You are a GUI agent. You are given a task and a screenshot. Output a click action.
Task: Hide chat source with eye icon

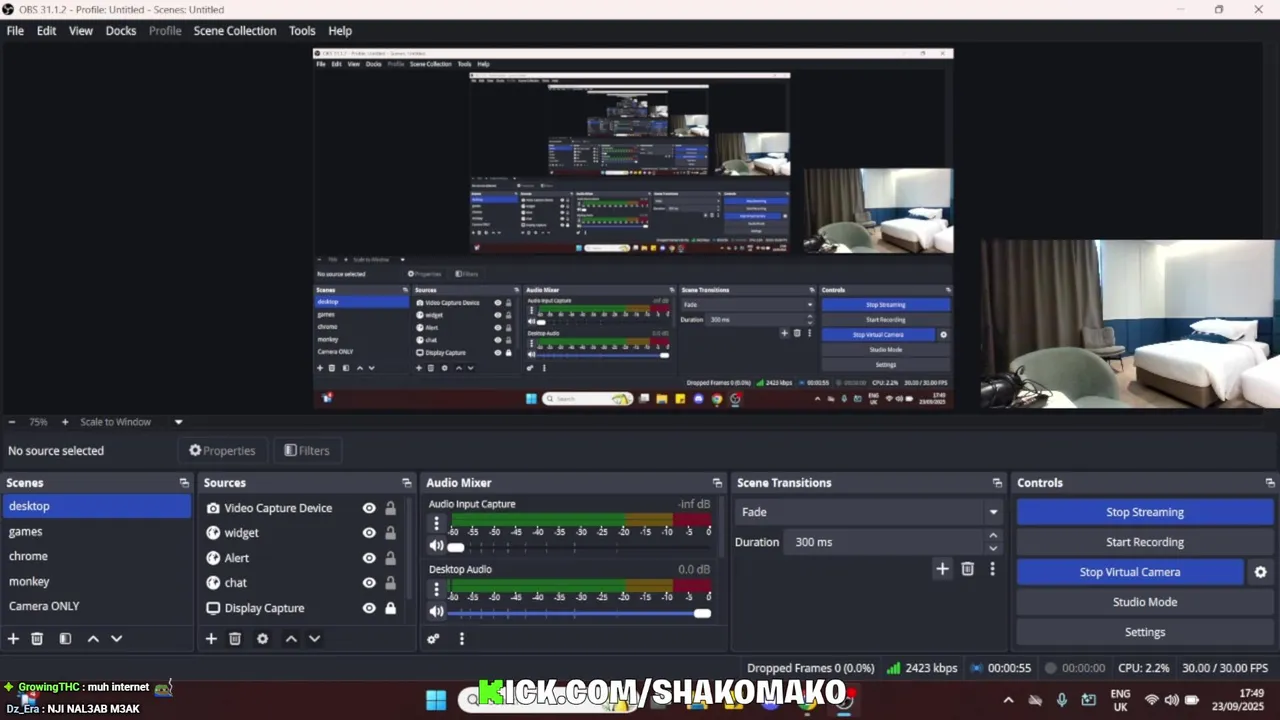tap(369, 583)
